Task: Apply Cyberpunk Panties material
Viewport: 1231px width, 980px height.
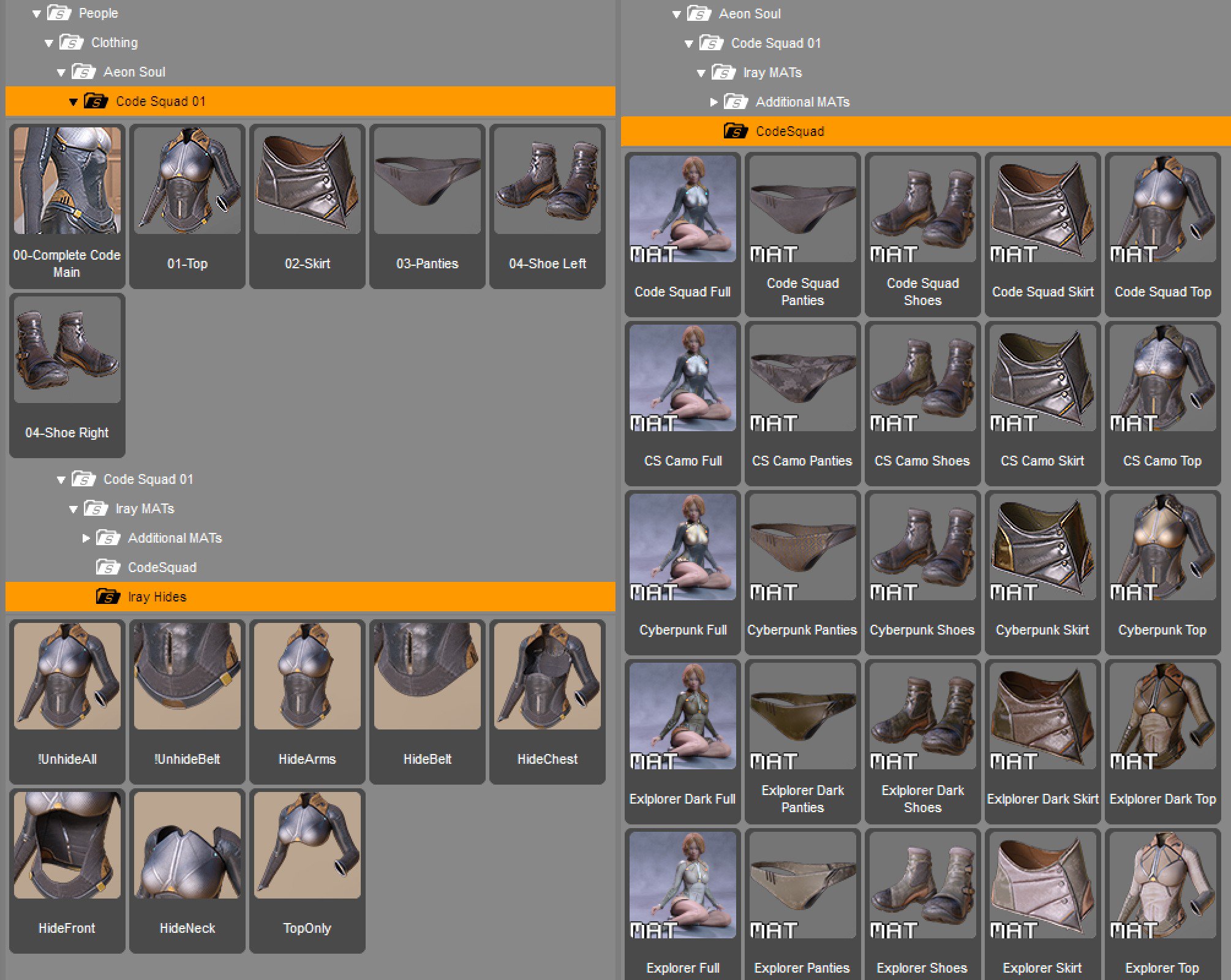Action: [803, 572]
